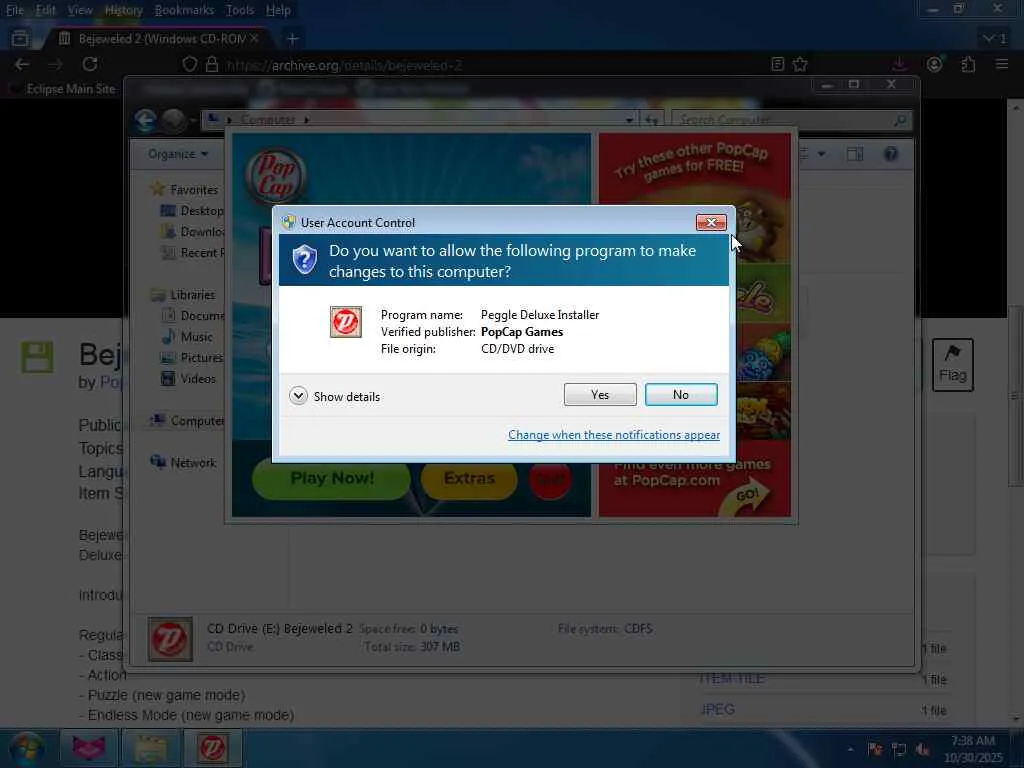Click the red Quit button in launcher

550,481
